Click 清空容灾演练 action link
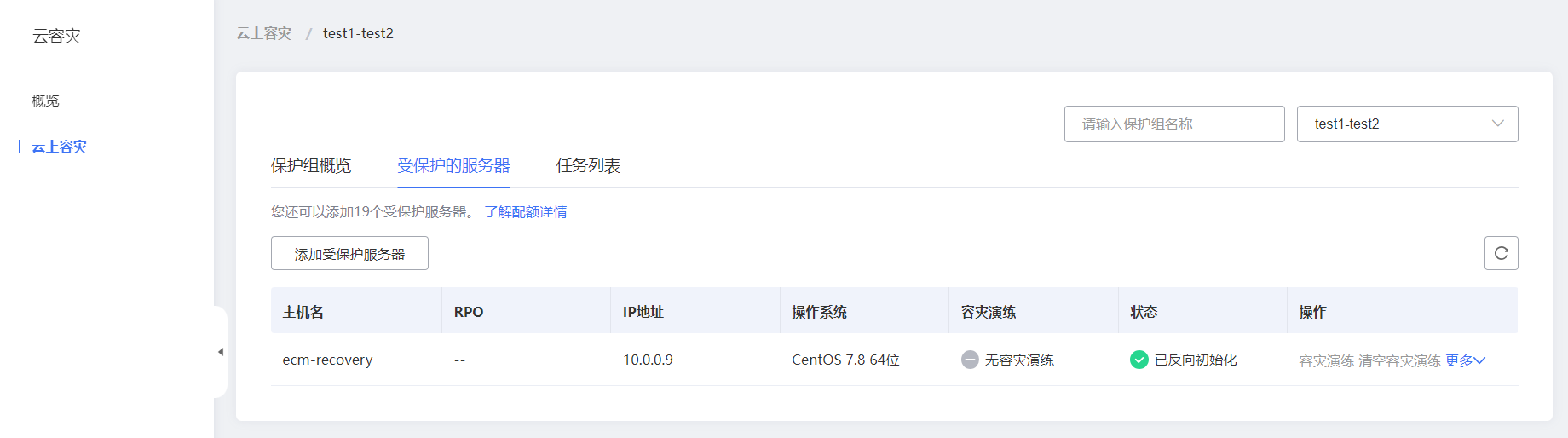 pos(1399,360)
